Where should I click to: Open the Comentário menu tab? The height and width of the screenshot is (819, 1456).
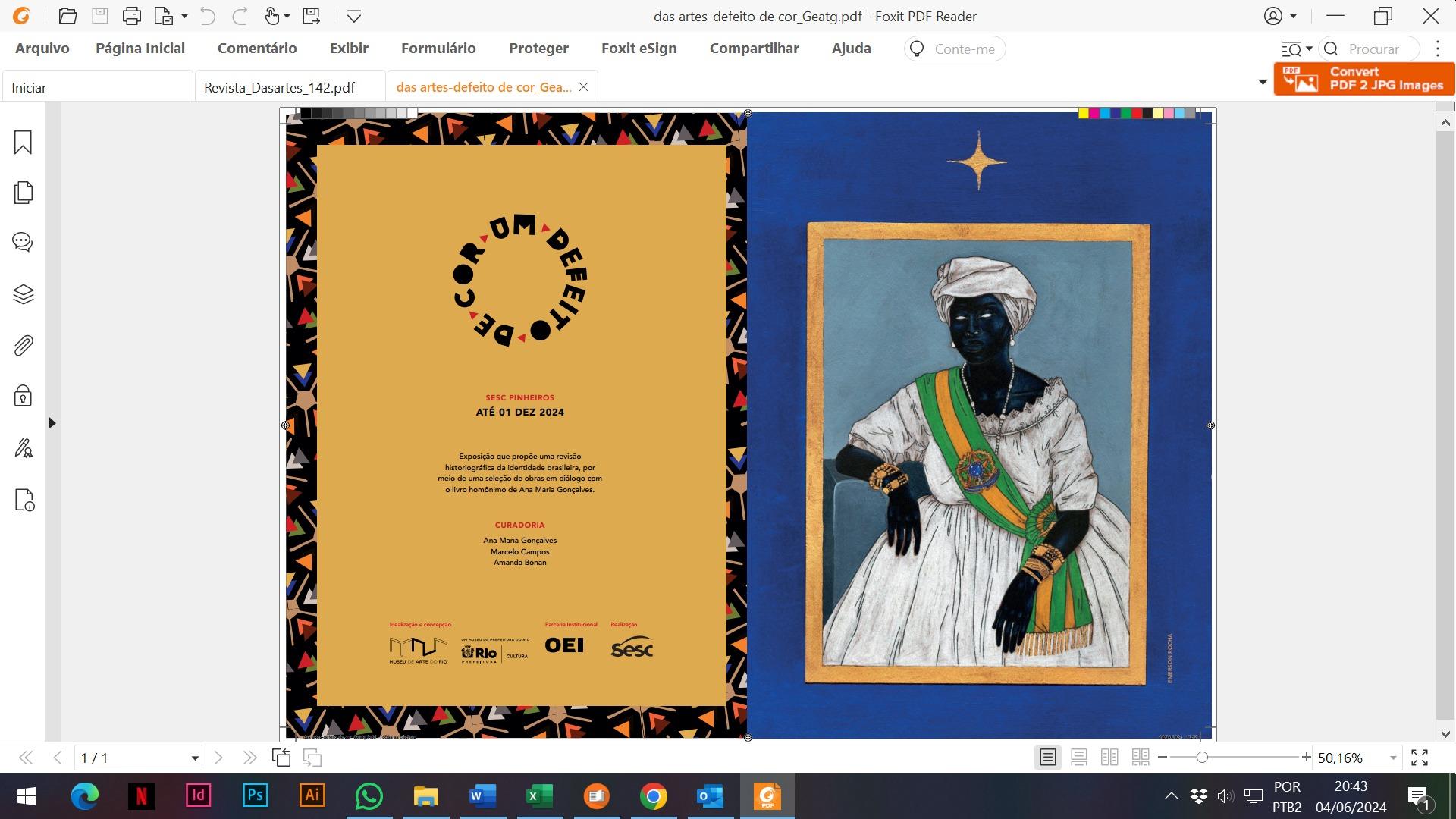pos(257,49)
